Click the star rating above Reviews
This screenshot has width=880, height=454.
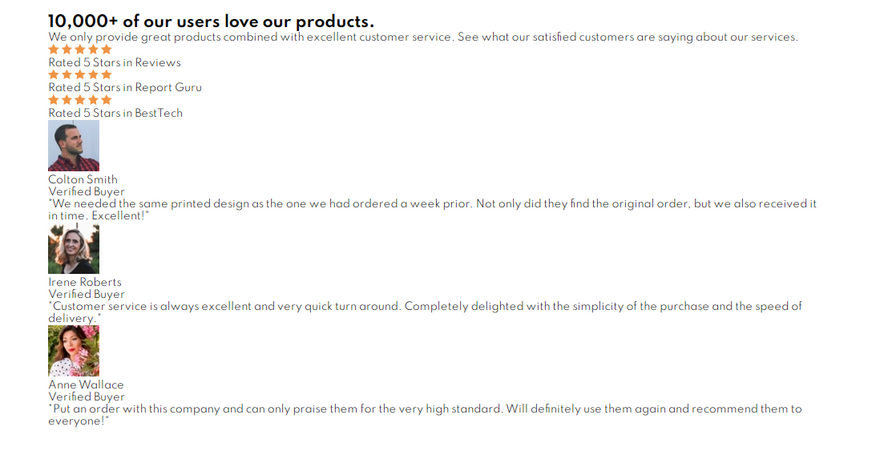[x=80, y=49]
